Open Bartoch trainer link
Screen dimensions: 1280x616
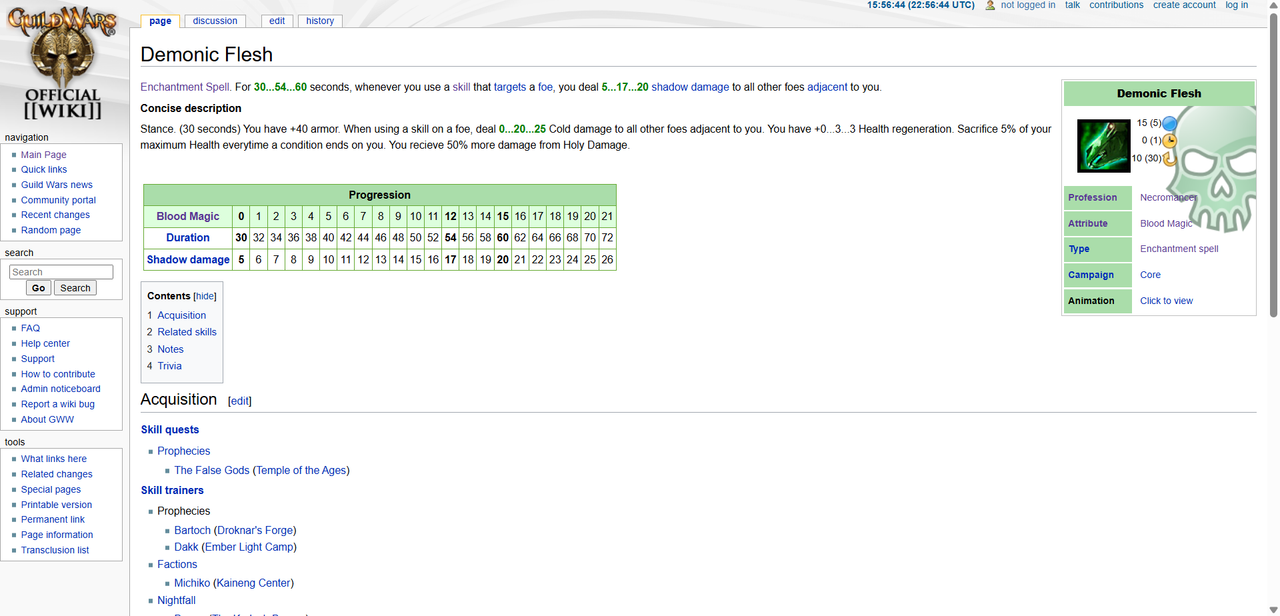pos(193,530)
